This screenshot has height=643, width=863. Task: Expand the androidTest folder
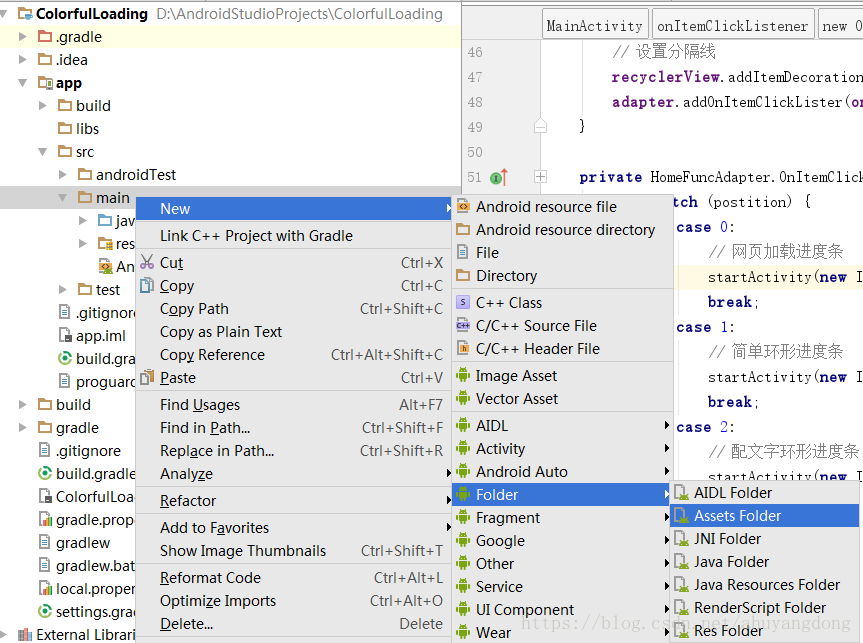[x=63, y=175]
